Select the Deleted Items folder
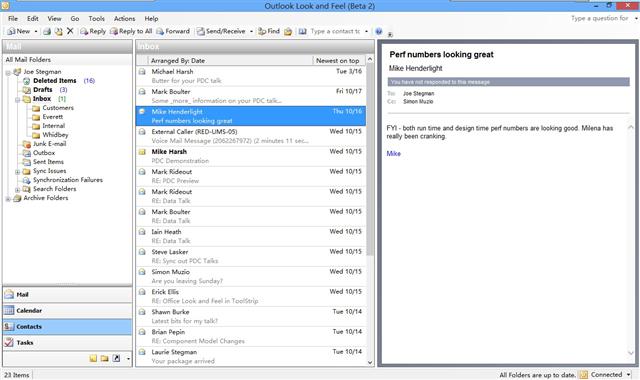 tap(55, 81)
